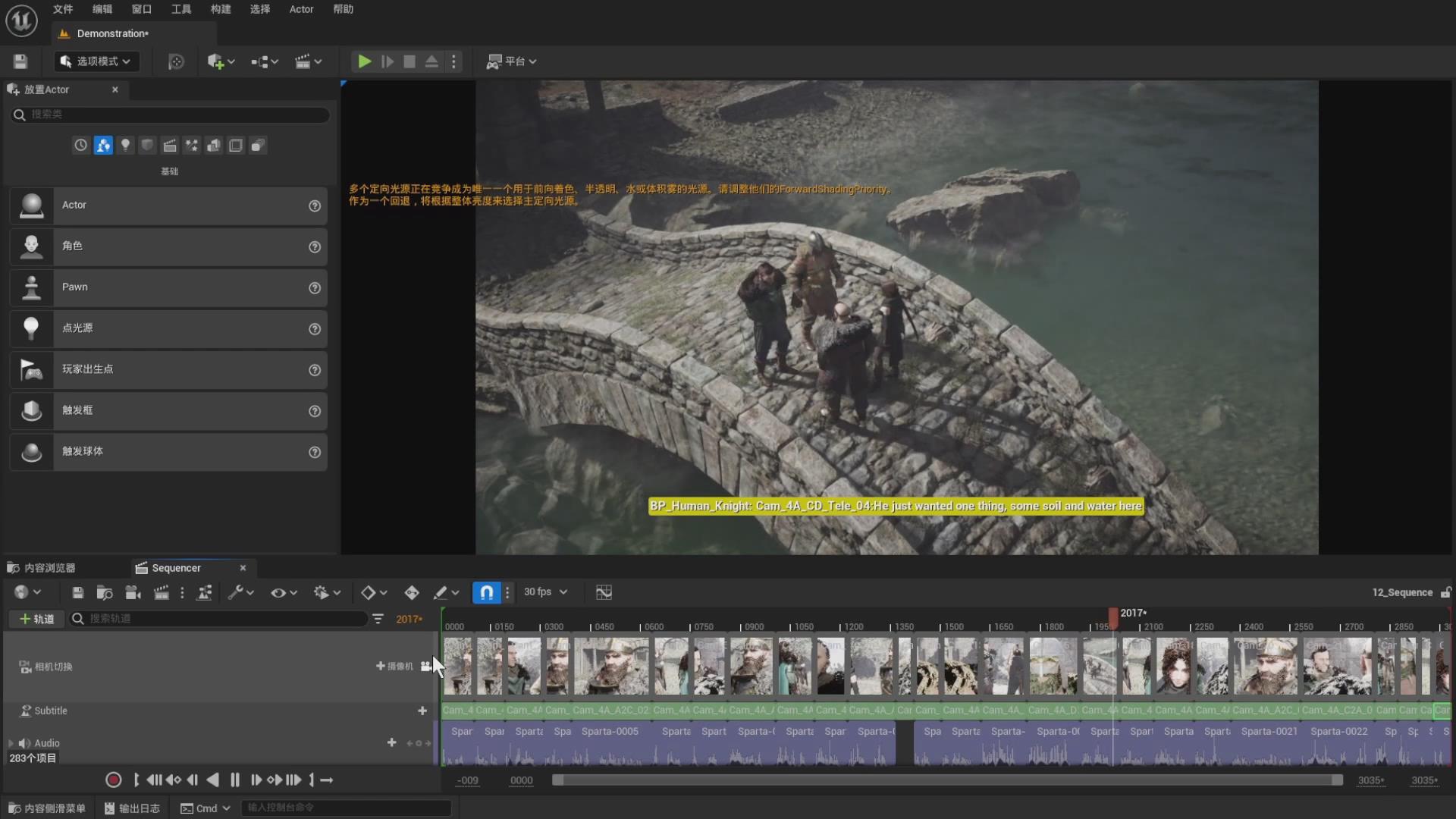
Task: Click the Sequencer record button
Action: [114, 780]
